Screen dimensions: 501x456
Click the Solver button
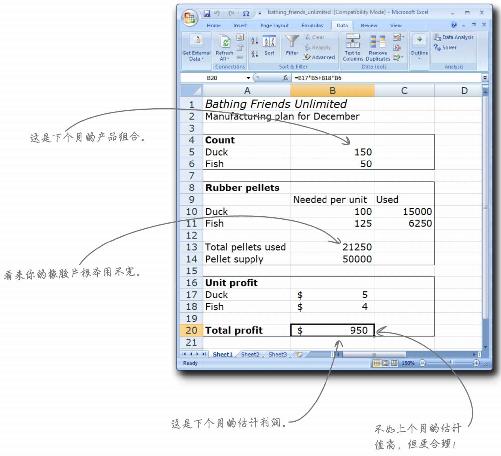(x=445, y=47)
